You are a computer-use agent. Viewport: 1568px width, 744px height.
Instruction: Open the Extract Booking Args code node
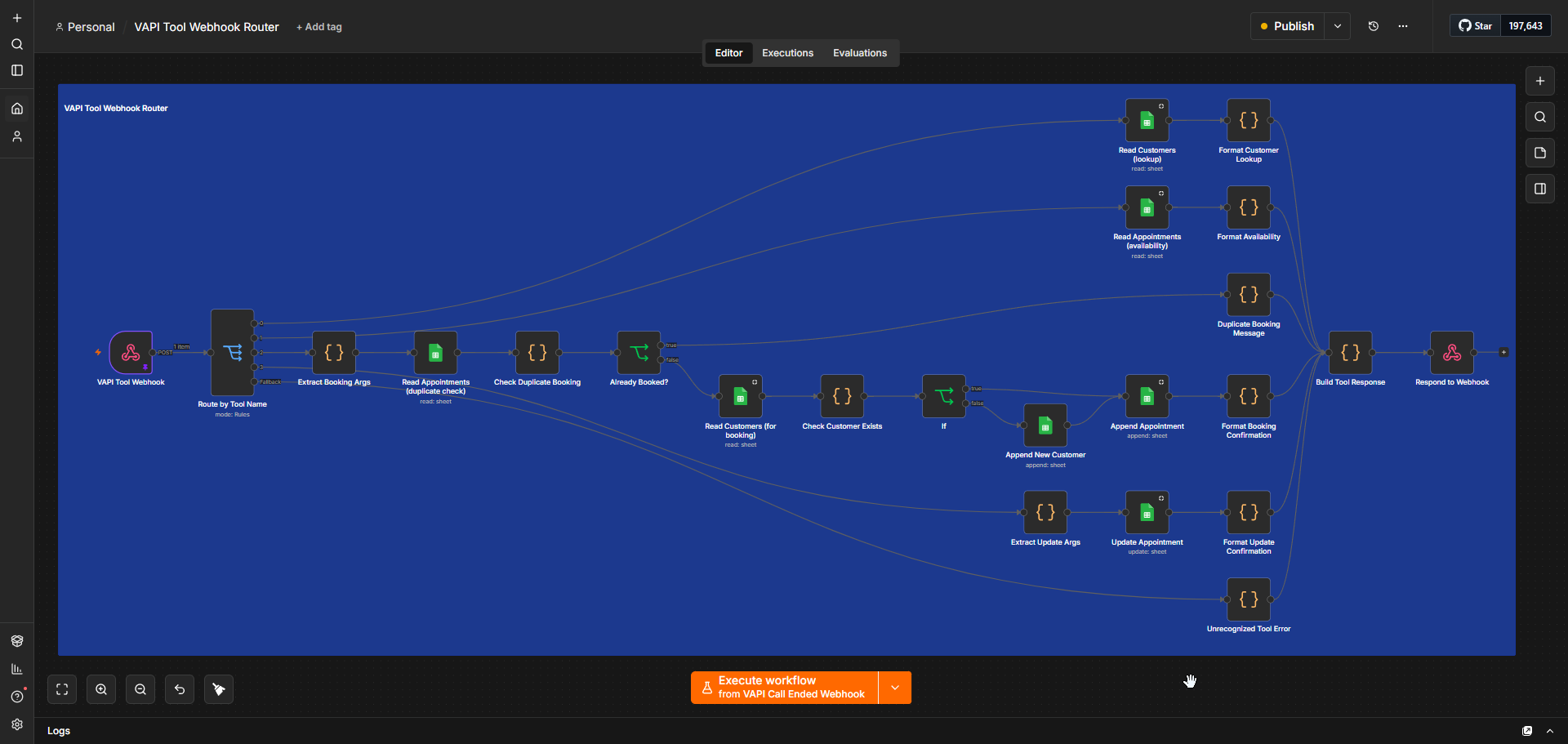pyautogui.click(x=334, y=352)
